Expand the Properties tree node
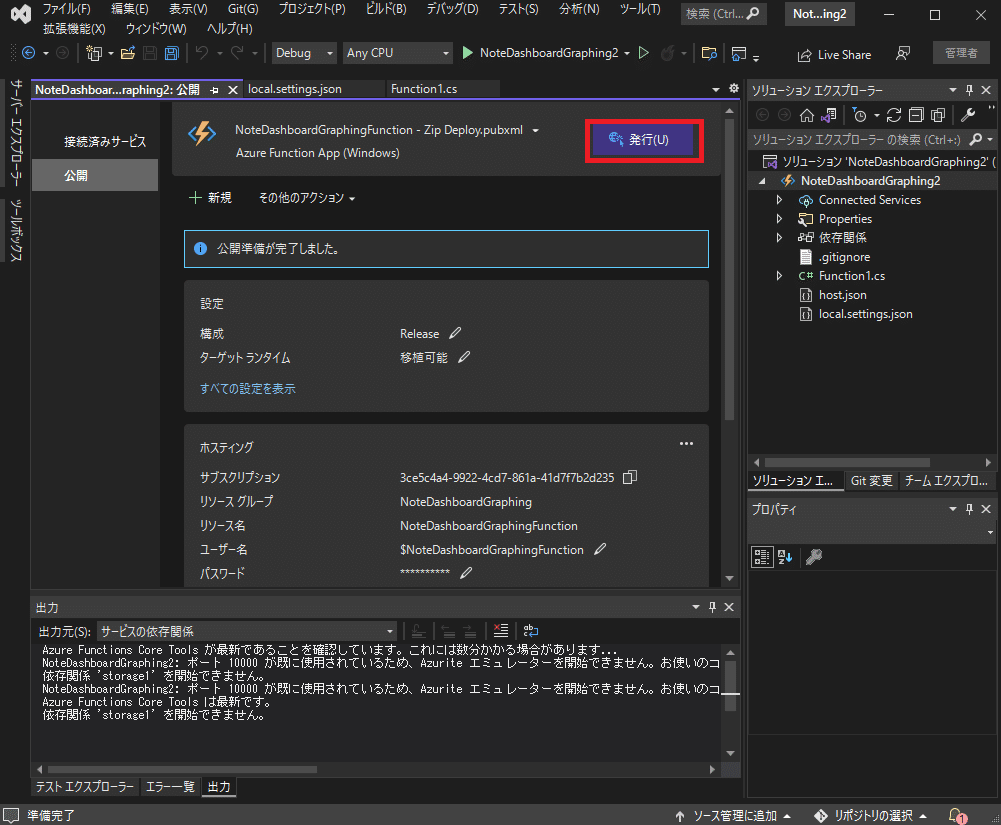 [x=779, y=219]
